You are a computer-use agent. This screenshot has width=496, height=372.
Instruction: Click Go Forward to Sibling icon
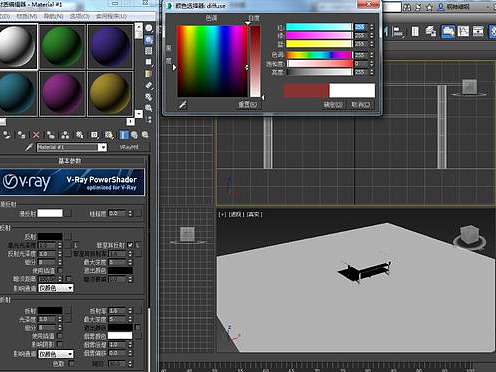pos(145,135)
